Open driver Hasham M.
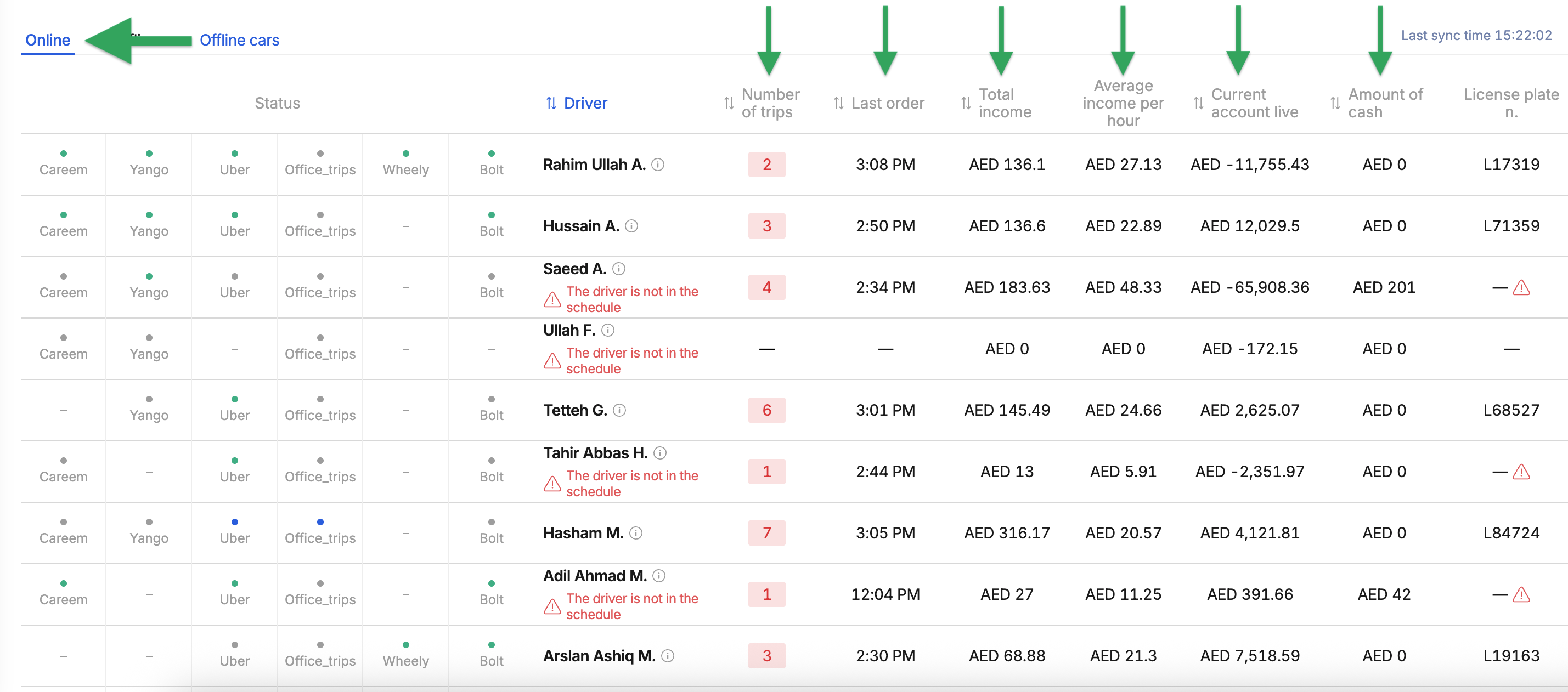 click(x=583, y=533)
